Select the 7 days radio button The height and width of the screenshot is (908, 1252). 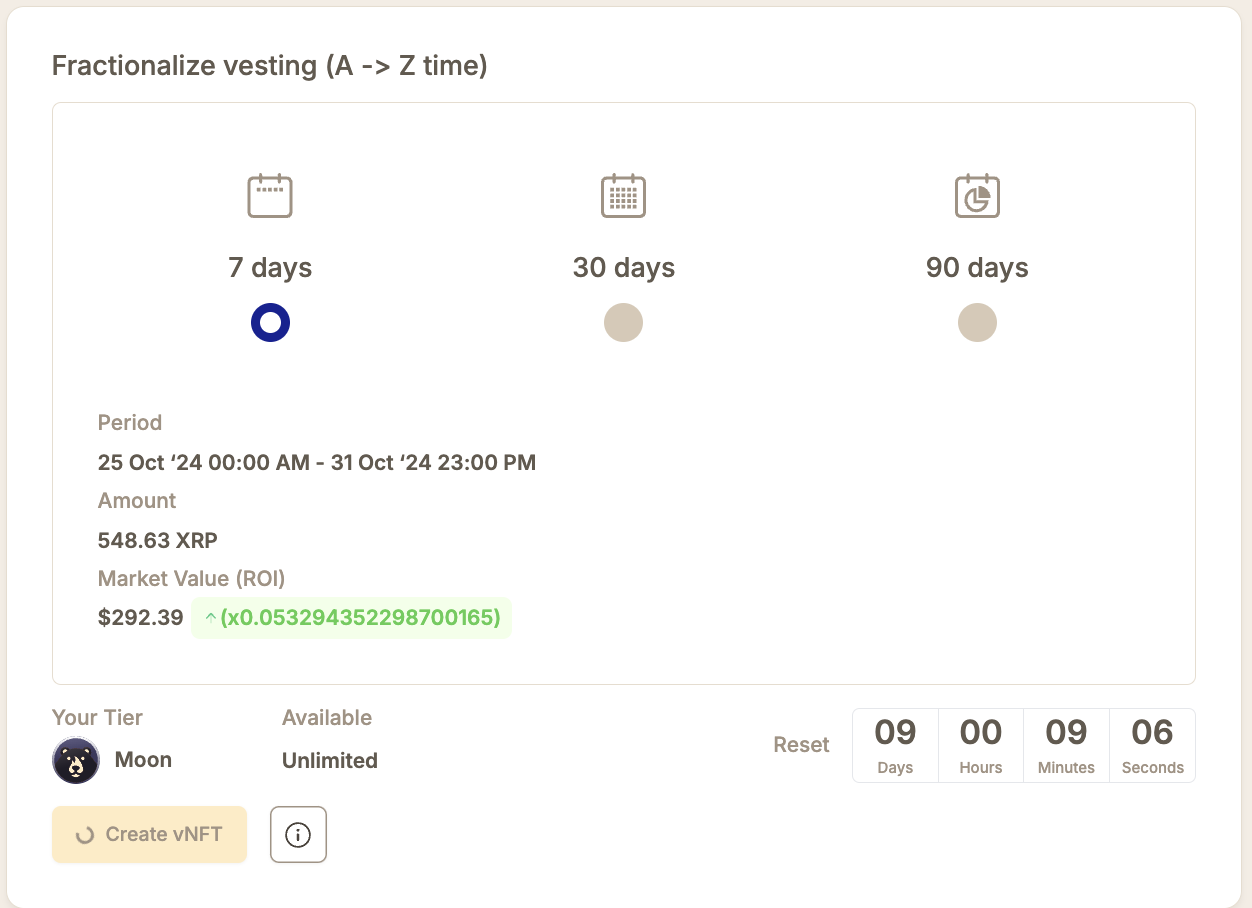click(270, 324)
